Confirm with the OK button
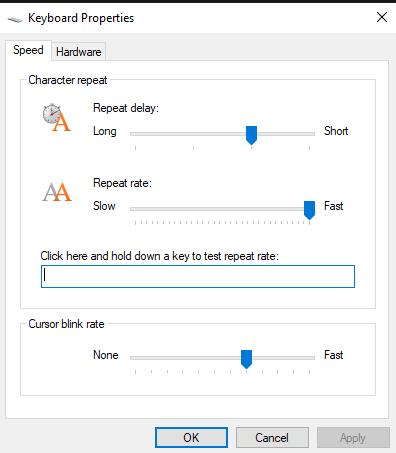 (191, 437)
